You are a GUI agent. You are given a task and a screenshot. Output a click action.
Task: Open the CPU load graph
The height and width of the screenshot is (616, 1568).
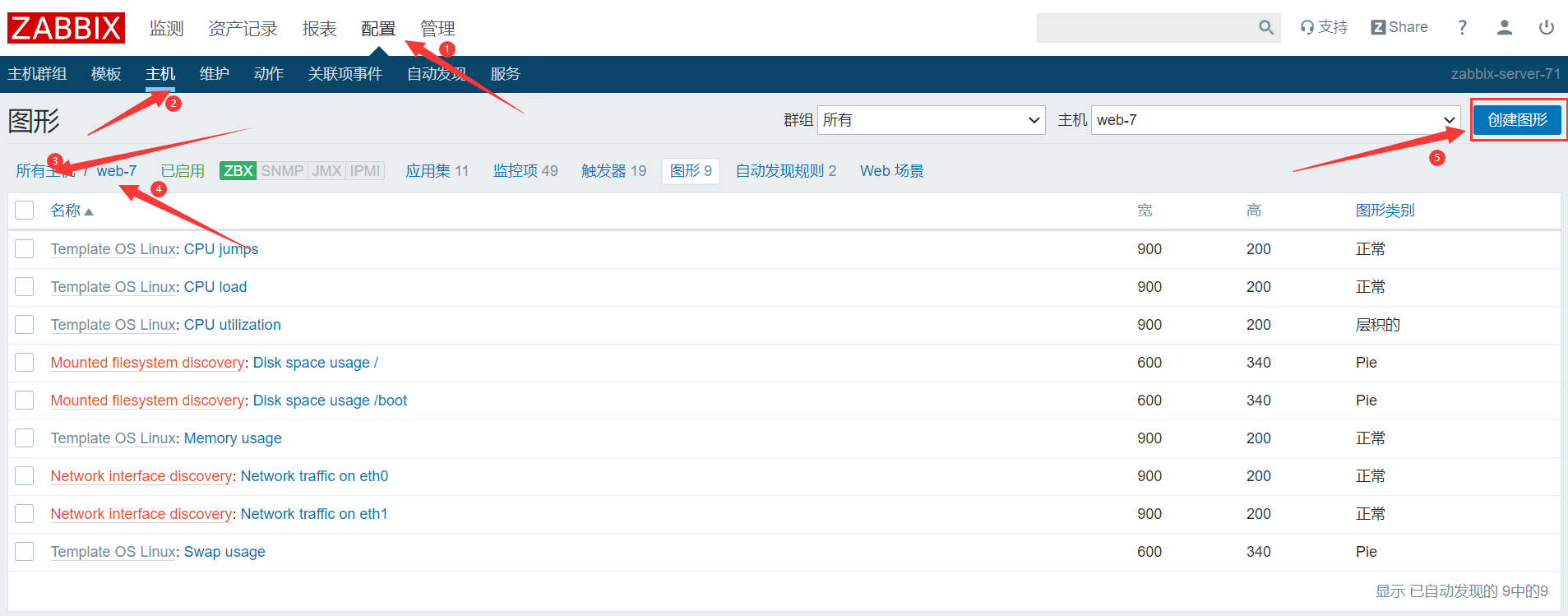click(x=215, y=287)
